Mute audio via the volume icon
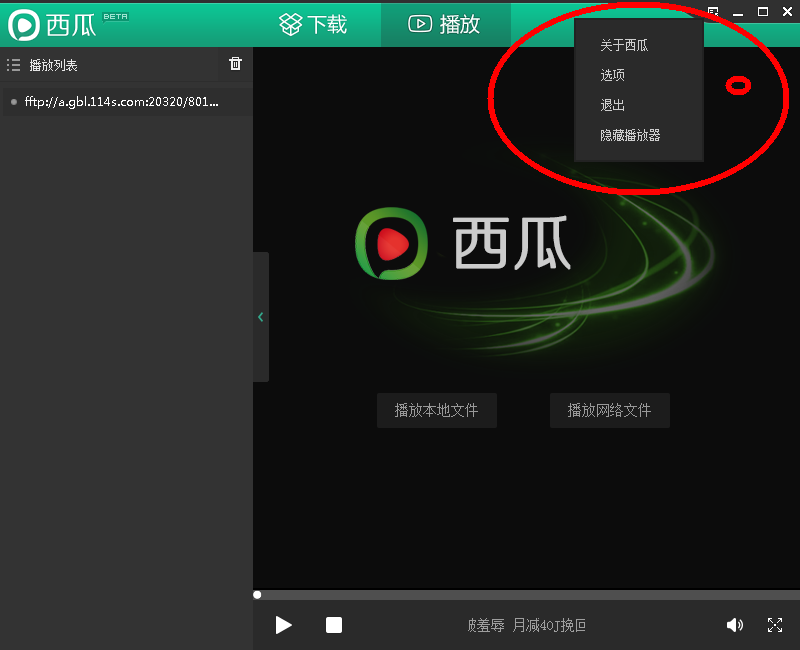 pyautogui.click(x=735, y=625)
